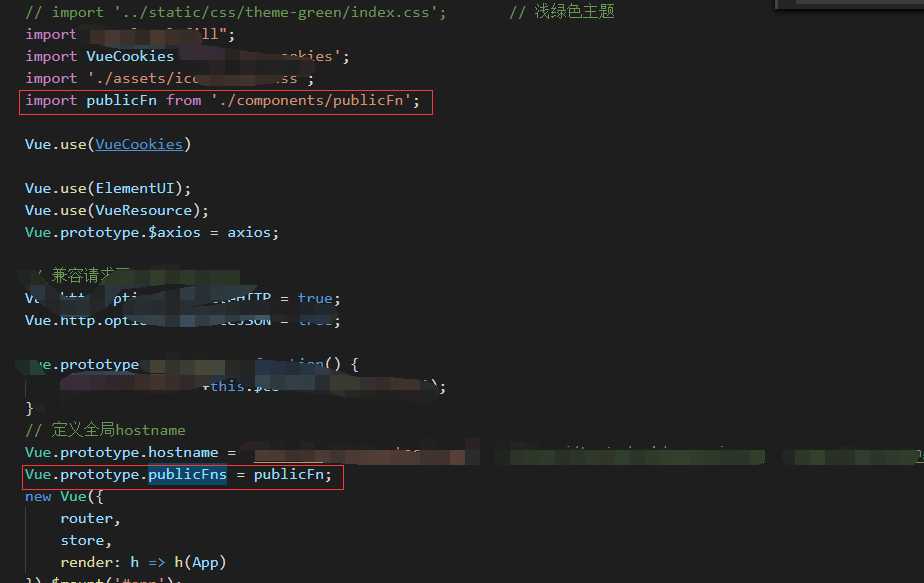This screenshot has height=583, width=924.
Task: Click the router option line
Action: tap(90, 519)
